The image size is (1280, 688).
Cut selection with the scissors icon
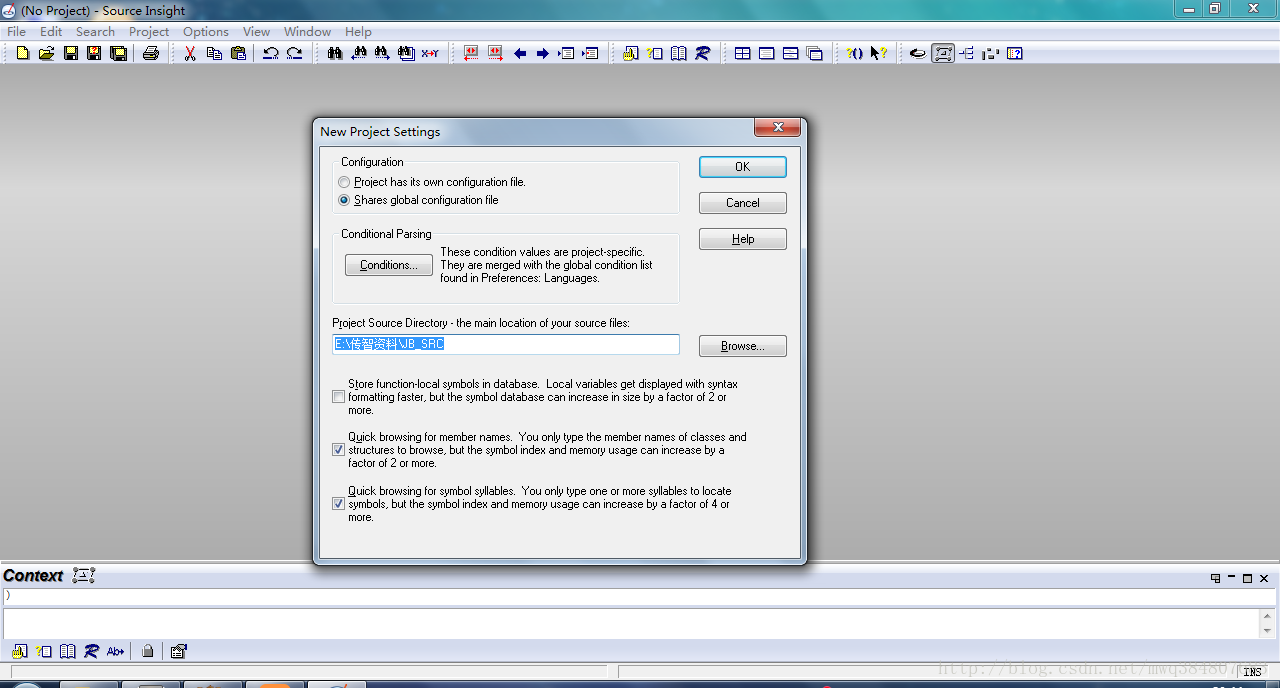pyautogui.click(x=190, y=53)
